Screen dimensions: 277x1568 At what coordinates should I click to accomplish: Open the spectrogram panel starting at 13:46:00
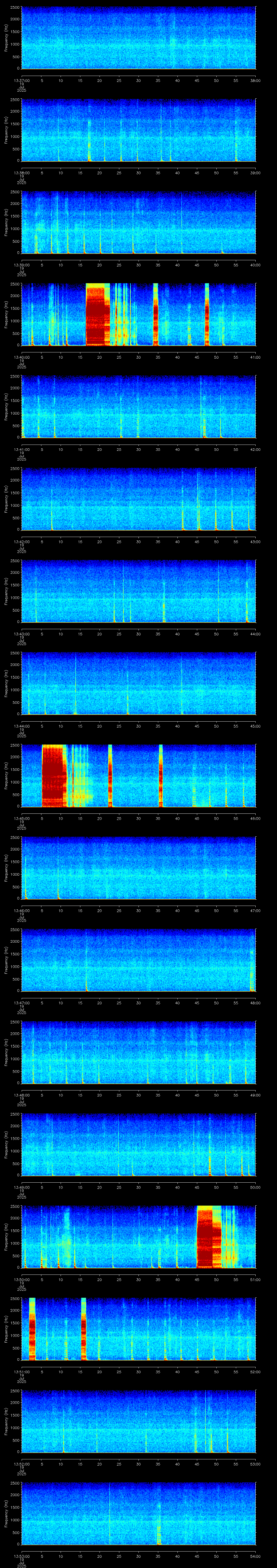(138, 868)
